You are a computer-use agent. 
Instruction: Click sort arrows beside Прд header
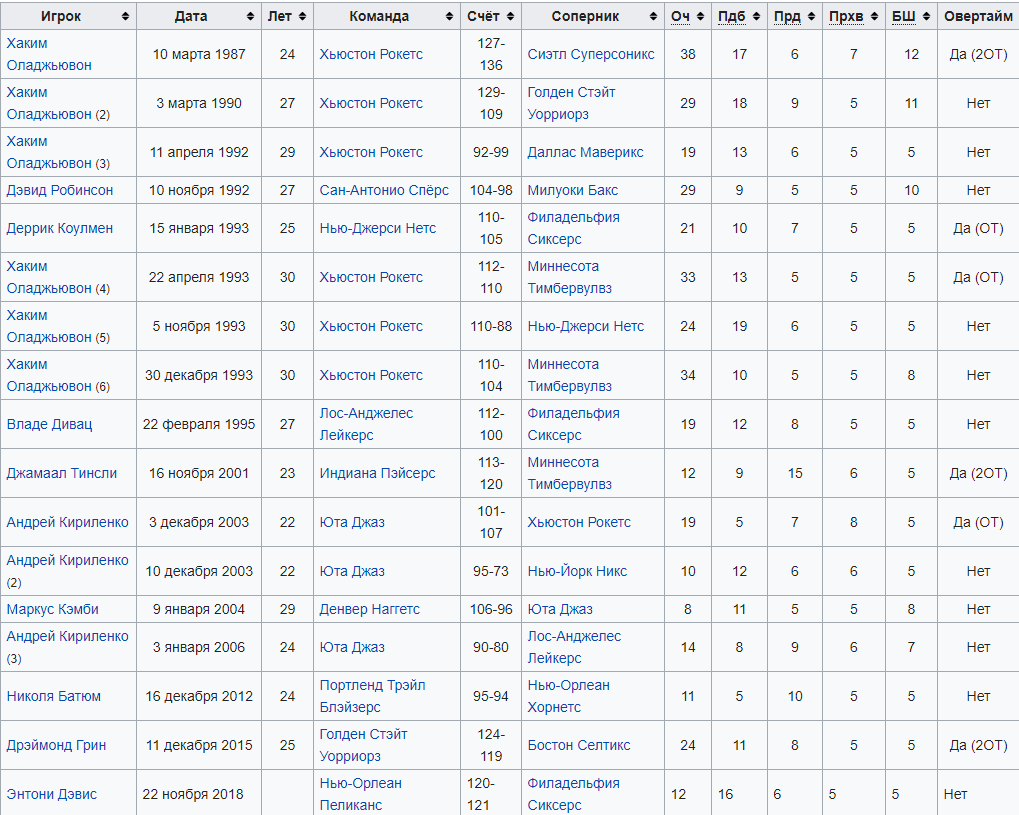[x=811, y=17]
